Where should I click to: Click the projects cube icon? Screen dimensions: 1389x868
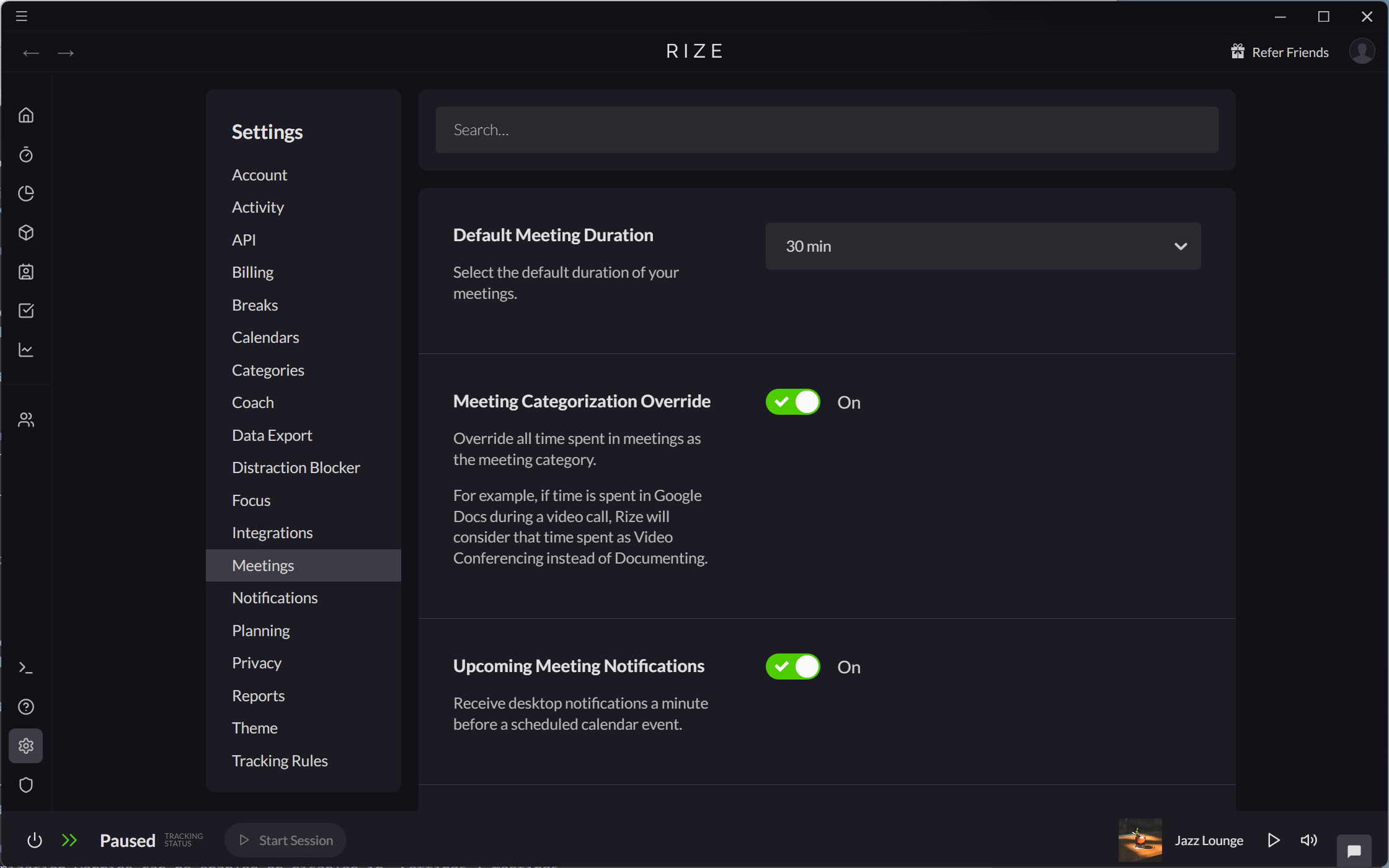[26, 232]
